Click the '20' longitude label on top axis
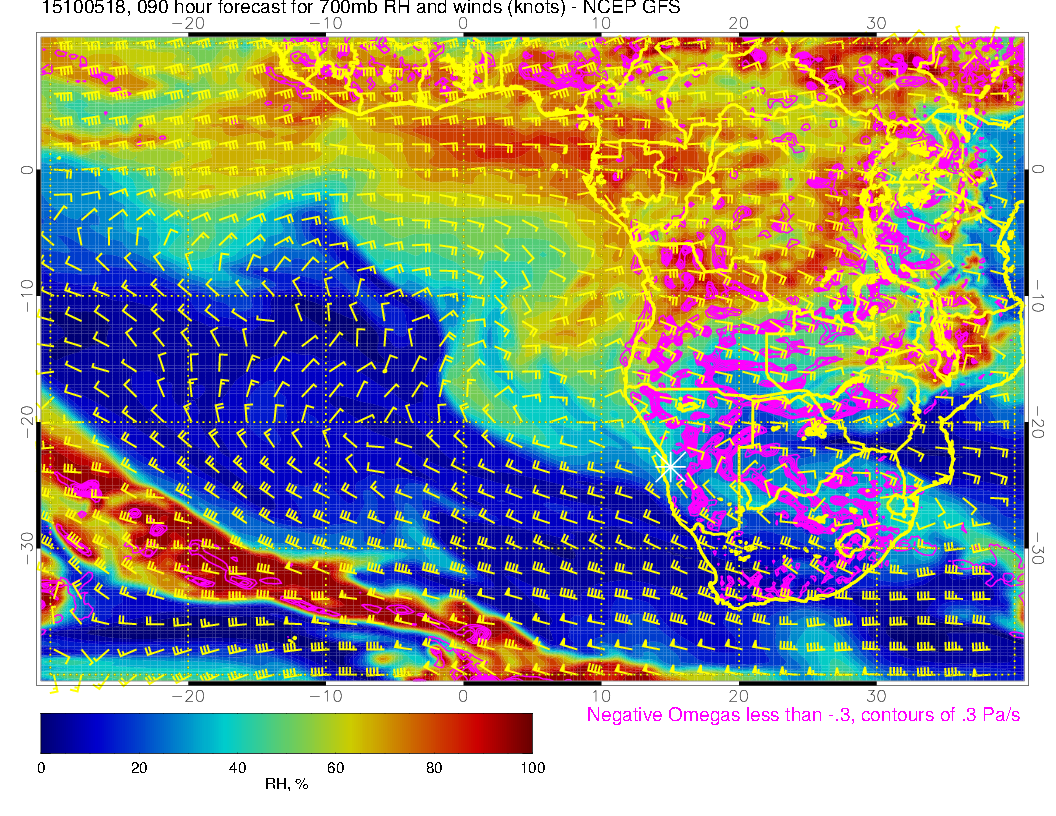The width and height of the screenshot is (1056, 816). tap(739, 24)
